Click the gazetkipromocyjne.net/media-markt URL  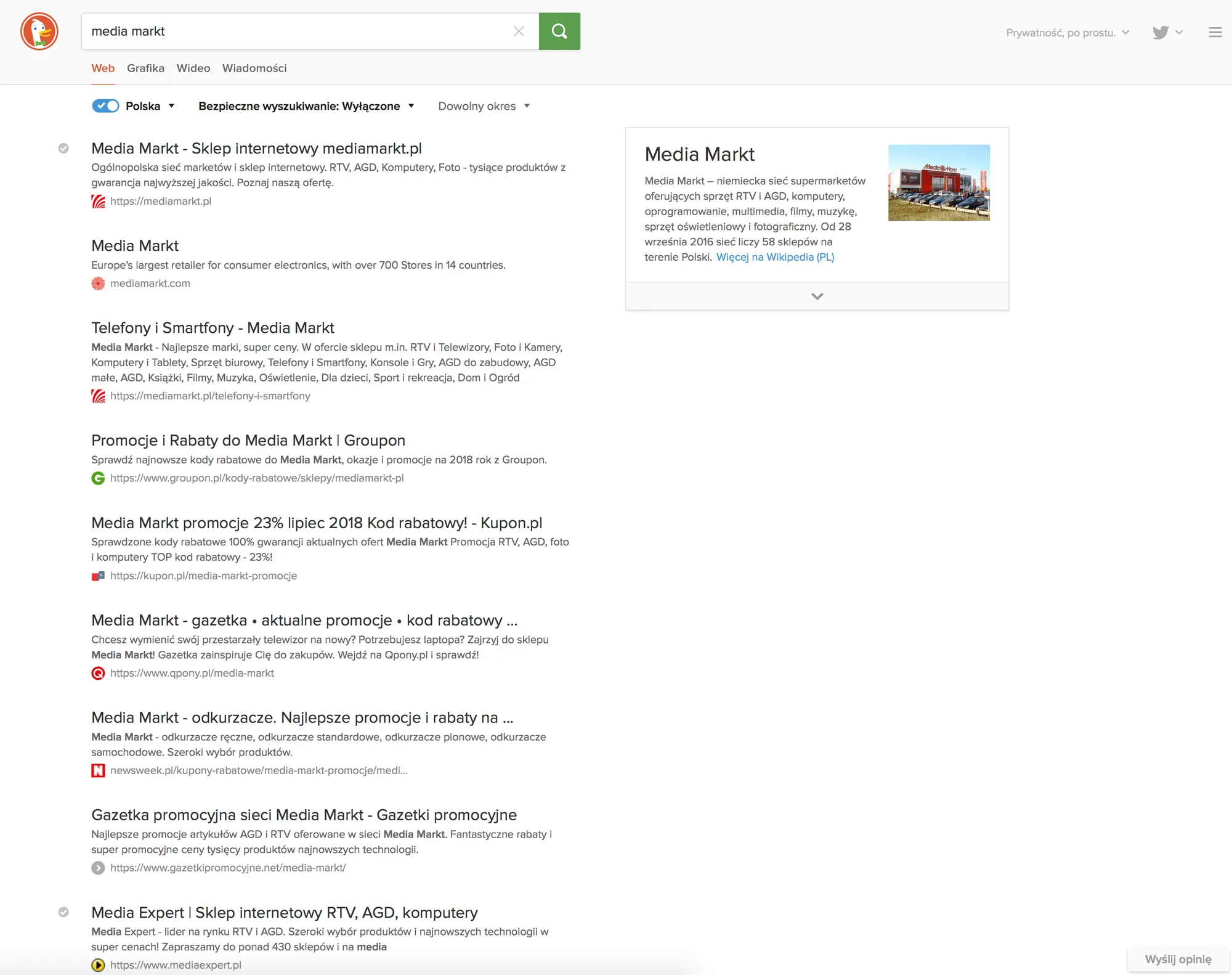click(x=228, y=868)
